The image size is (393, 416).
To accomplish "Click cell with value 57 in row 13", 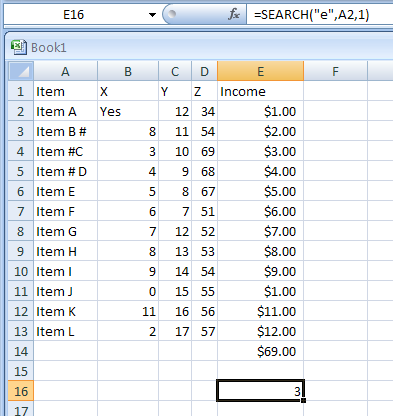I will pos(204,331).
